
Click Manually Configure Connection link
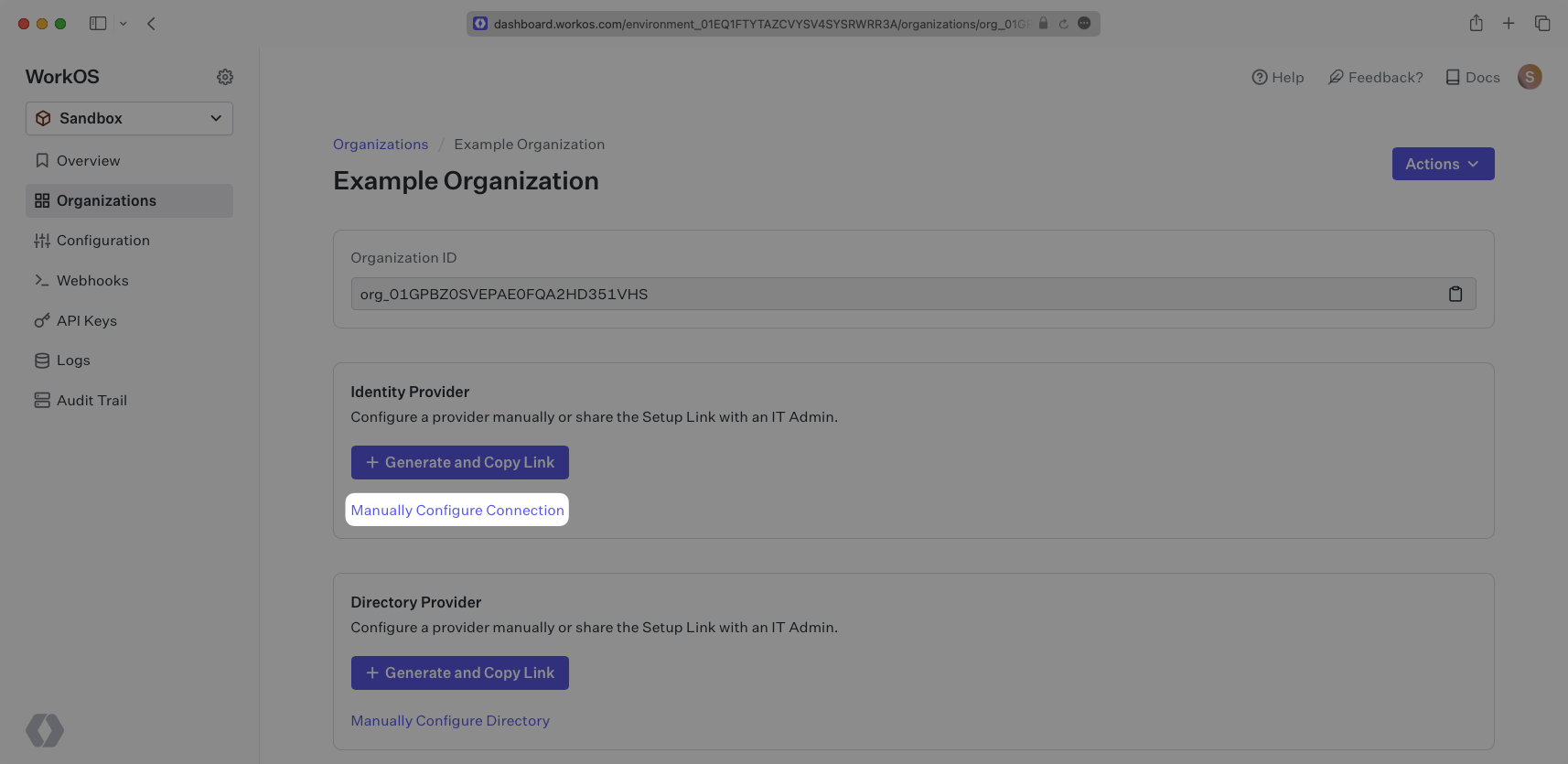tap(457, 511)
